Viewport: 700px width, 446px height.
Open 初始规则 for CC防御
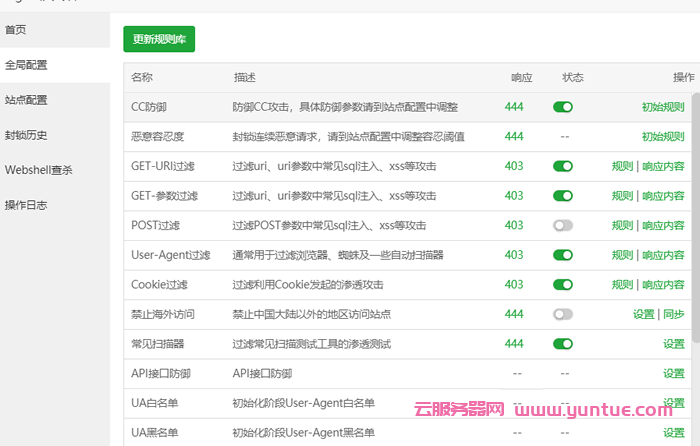point(662,107)
